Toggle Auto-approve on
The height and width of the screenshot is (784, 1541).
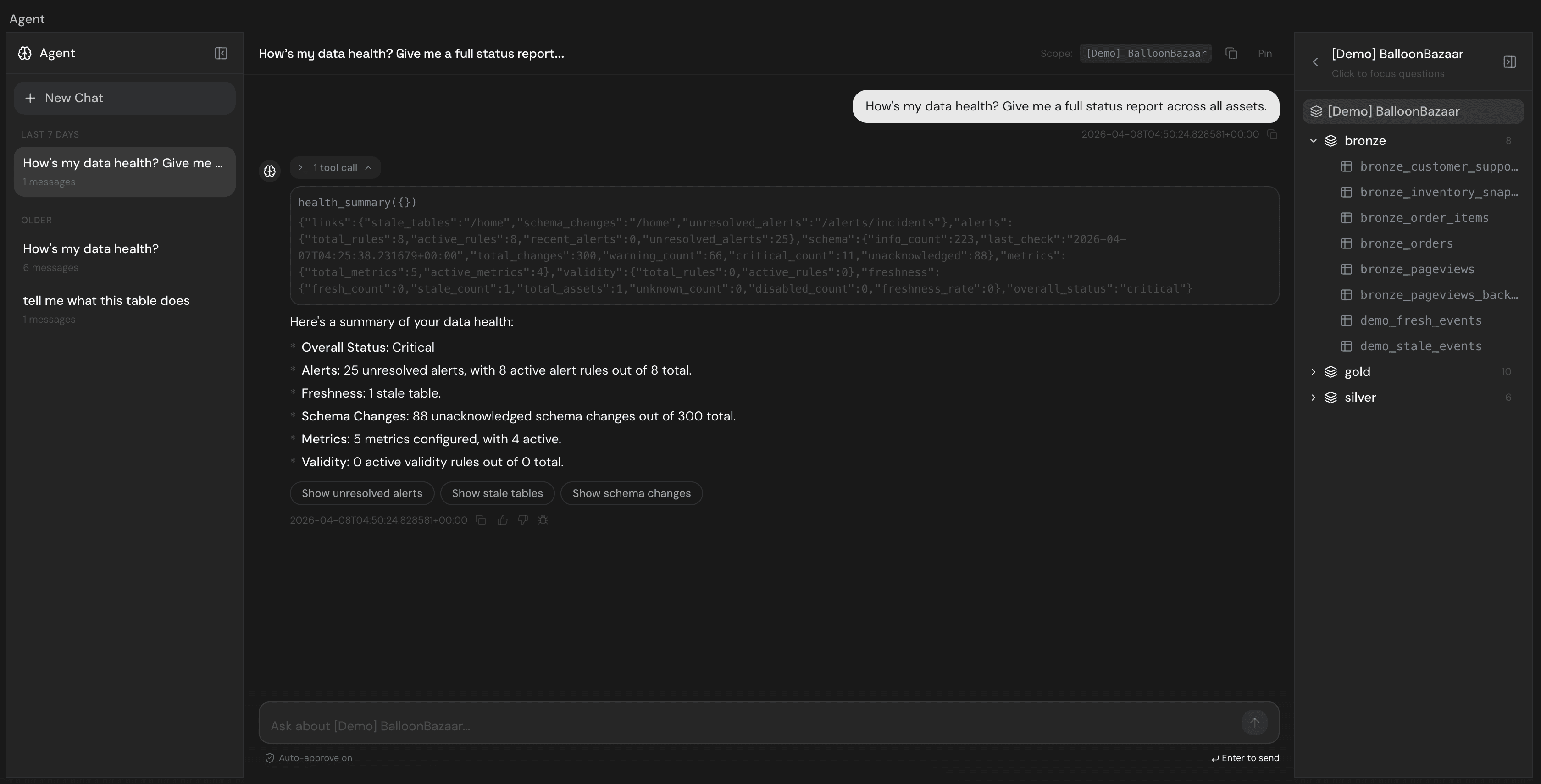(309, 758)
